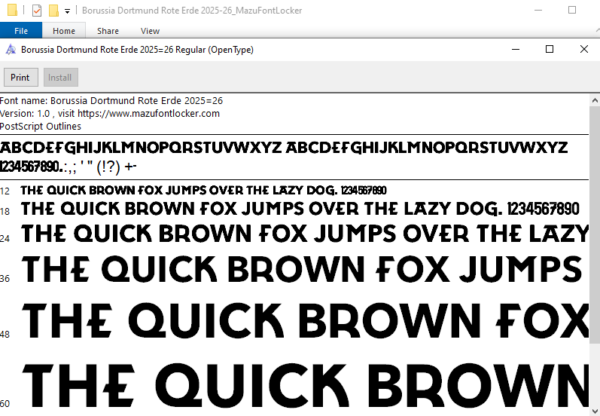Click the folder icon in Explorer title bar
600x416 pixels.
[12, 10]
